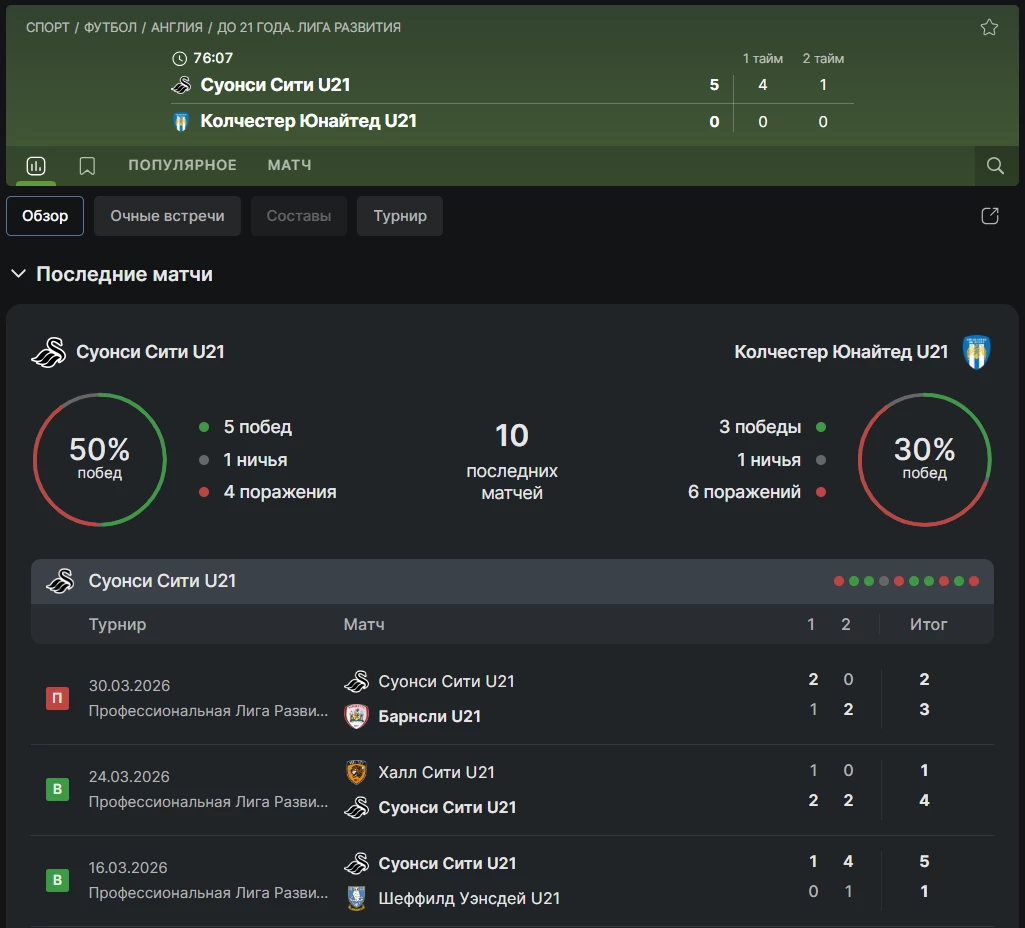
Task: Click the Англия breadcrumb link
Action: [179, 28]
